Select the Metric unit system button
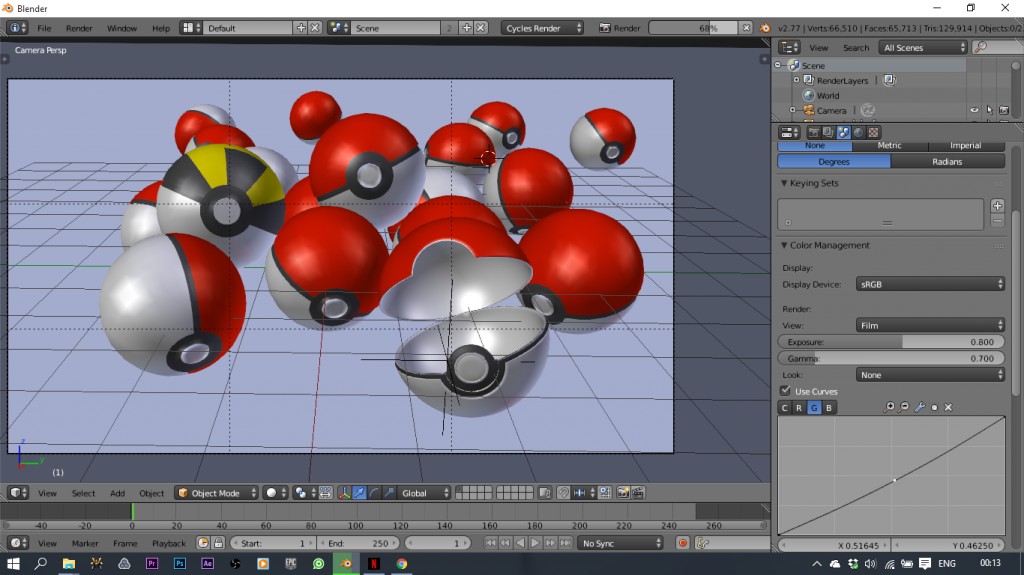The image size is (1024, 575). [889, 146]
